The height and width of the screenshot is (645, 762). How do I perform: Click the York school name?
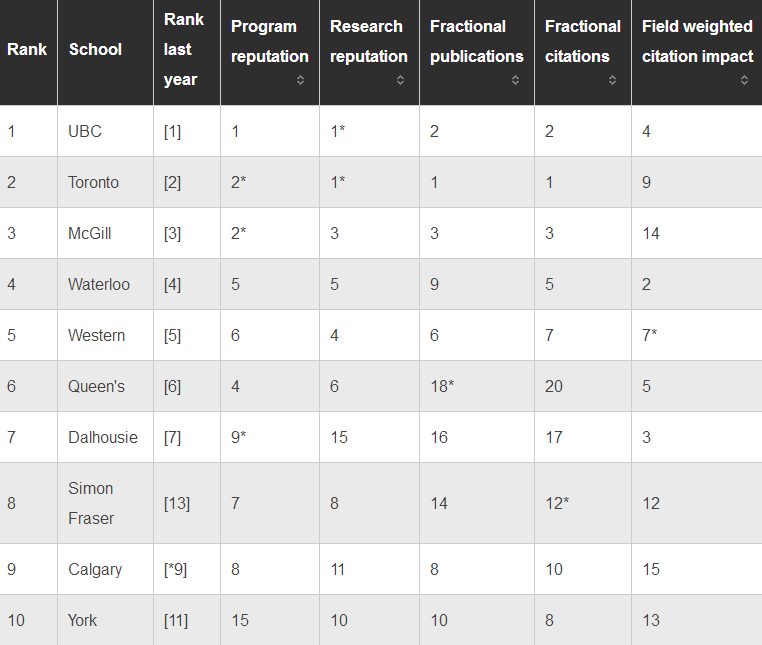82,620
